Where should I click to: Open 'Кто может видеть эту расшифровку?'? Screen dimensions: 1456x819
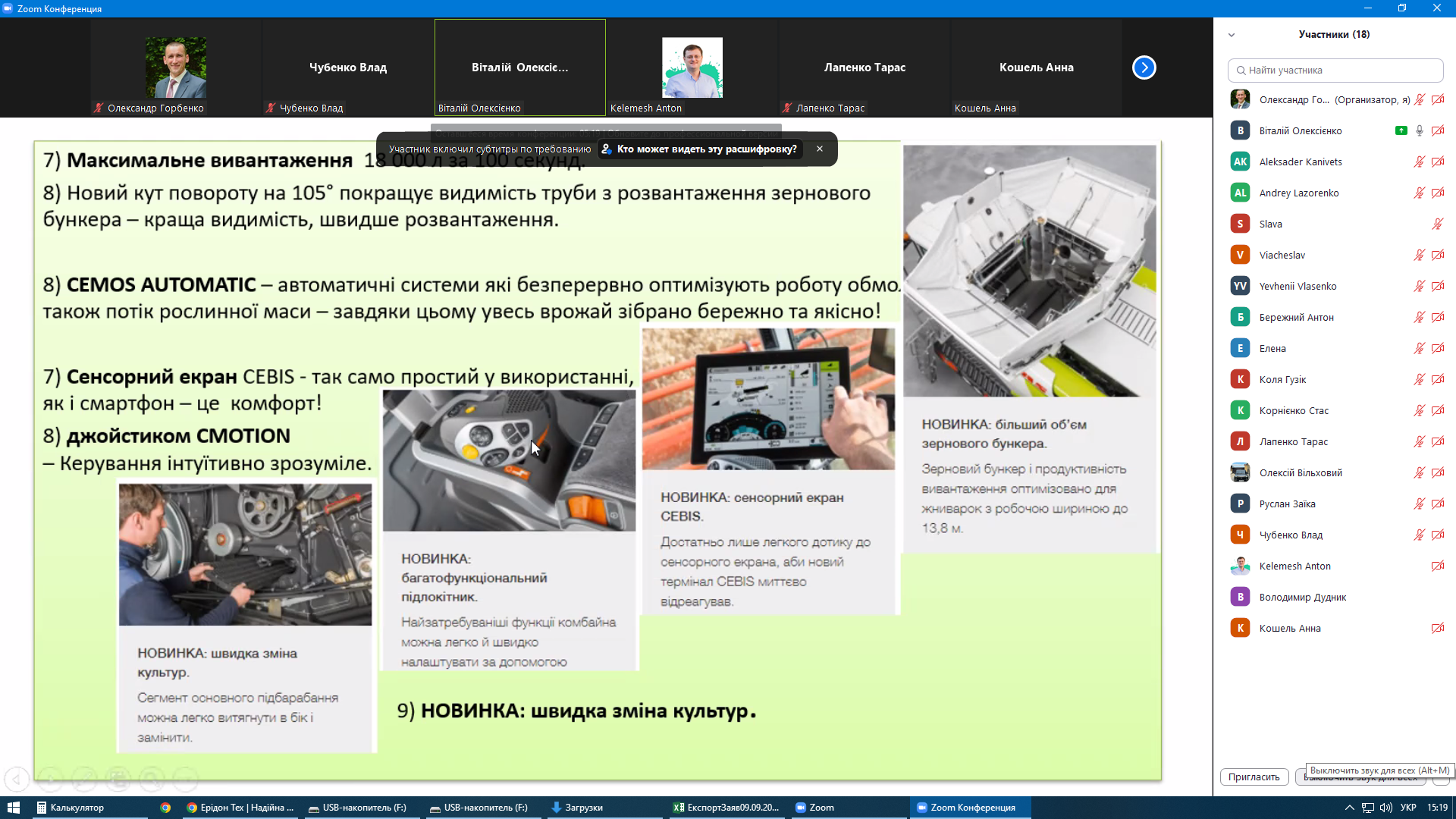pyautogui.click(x=698, y=149)
